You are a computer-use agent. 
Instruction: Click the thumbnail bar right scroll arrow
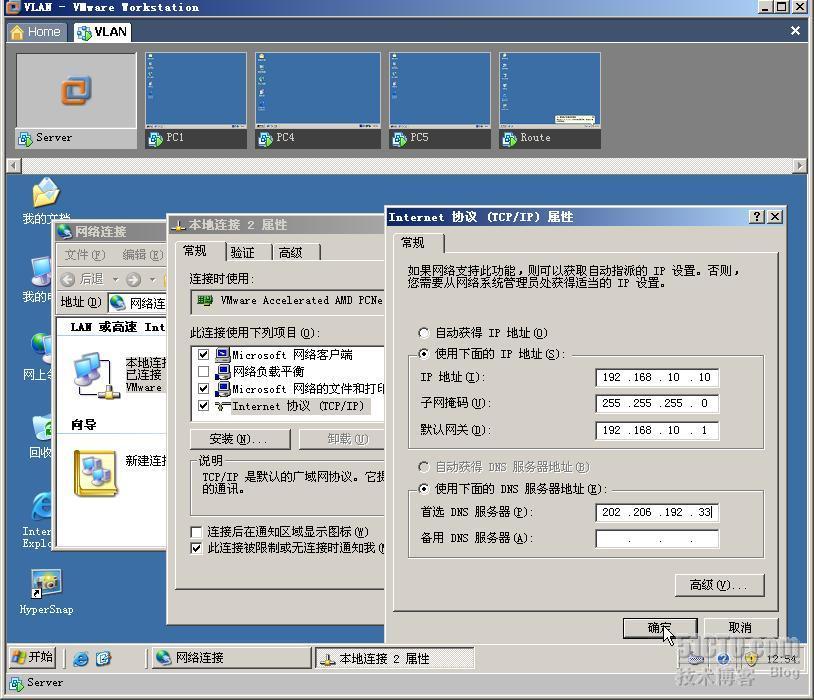(800, 166)
